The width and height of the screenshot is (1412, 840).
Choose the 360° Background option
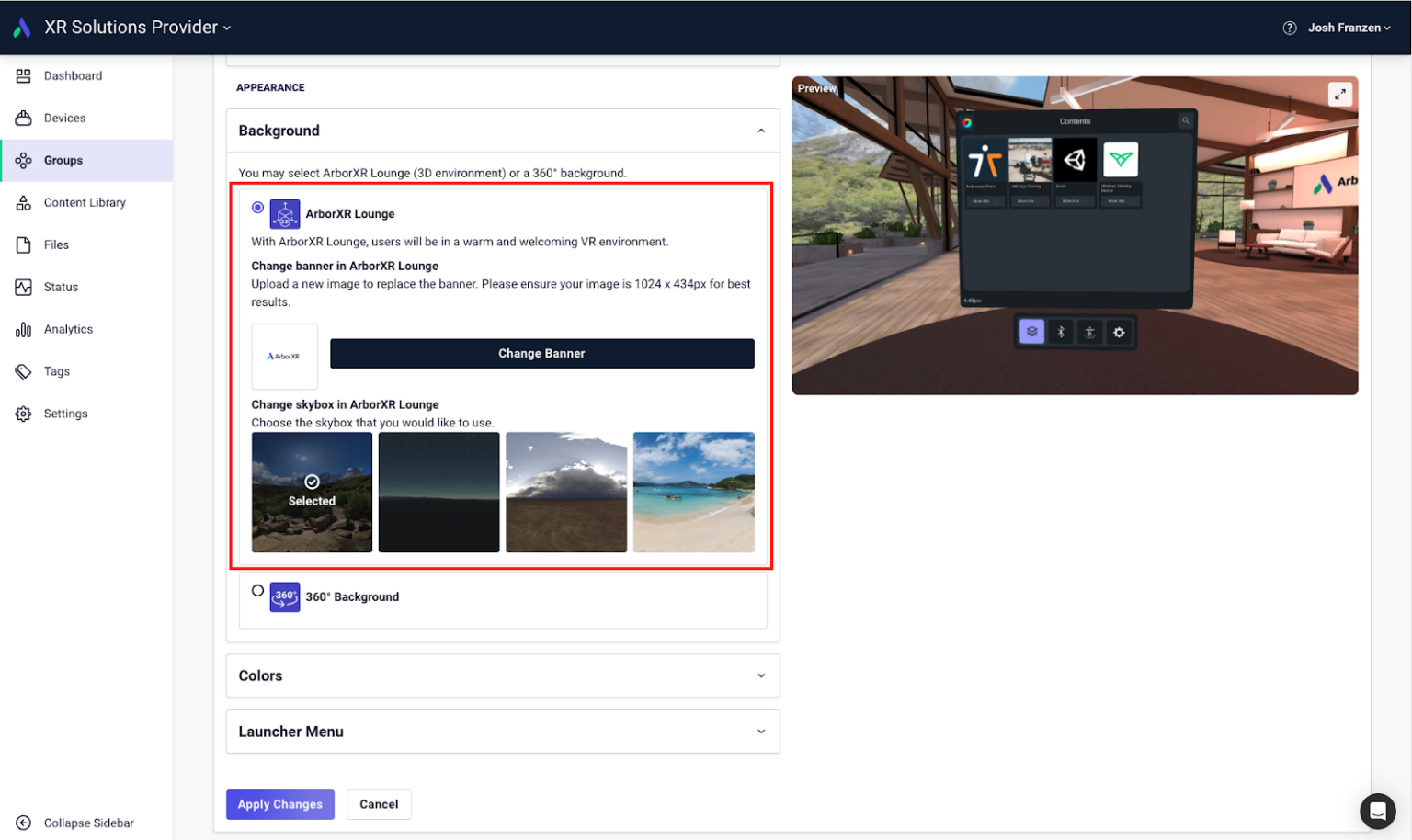click(x=258, y=592)
